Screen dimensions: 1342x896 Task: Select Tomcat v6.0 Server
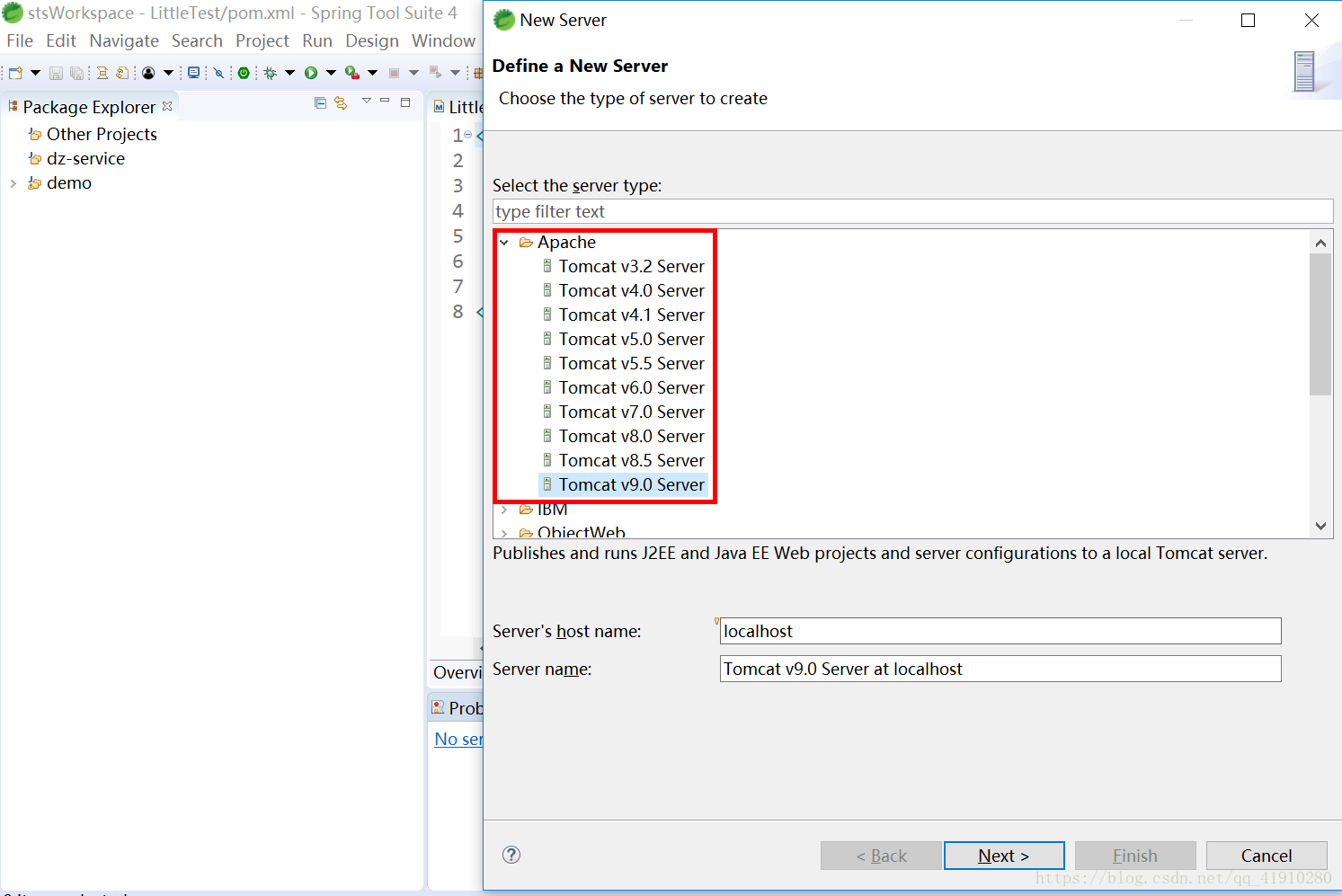[631, 387]
